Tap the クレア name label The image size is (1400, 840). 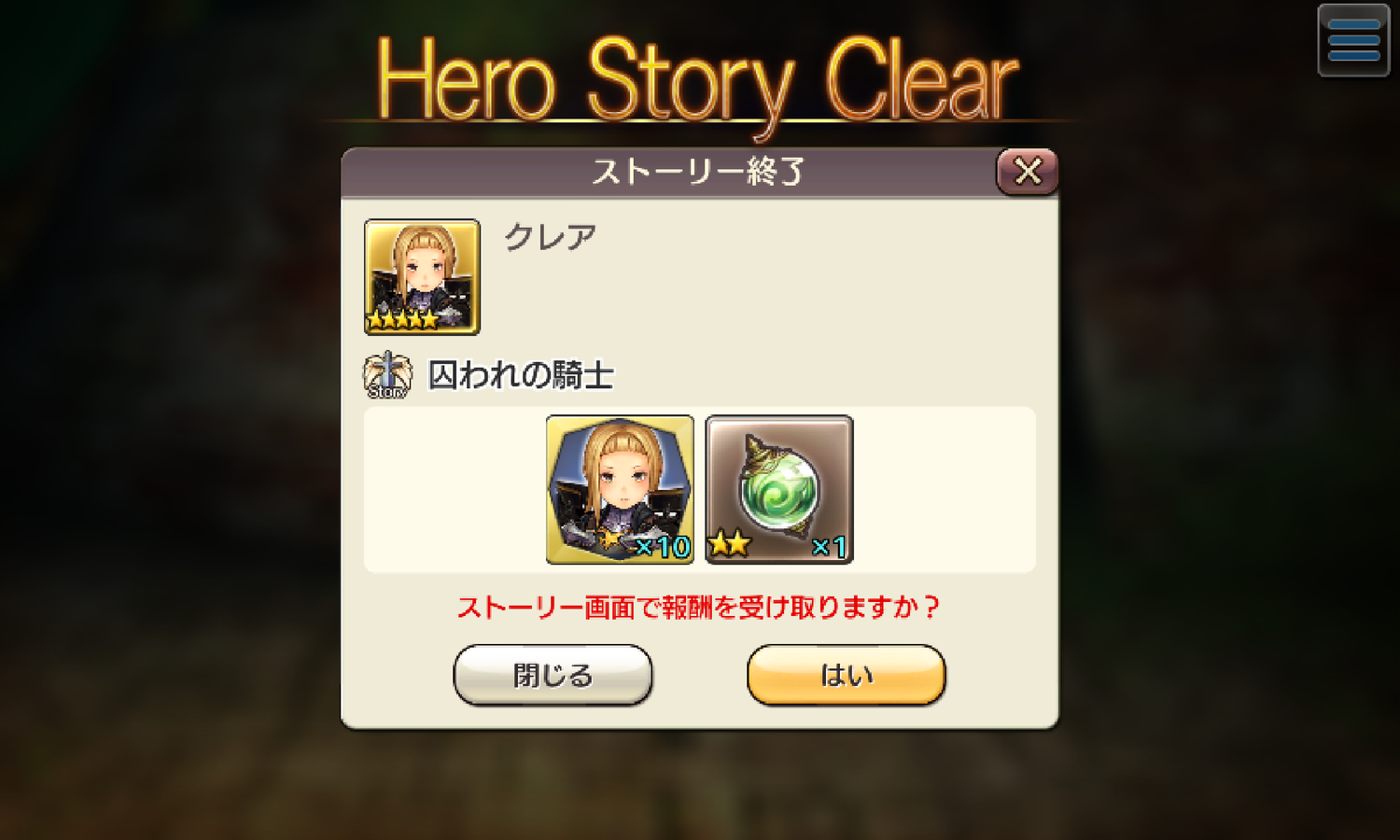point(550,237)
